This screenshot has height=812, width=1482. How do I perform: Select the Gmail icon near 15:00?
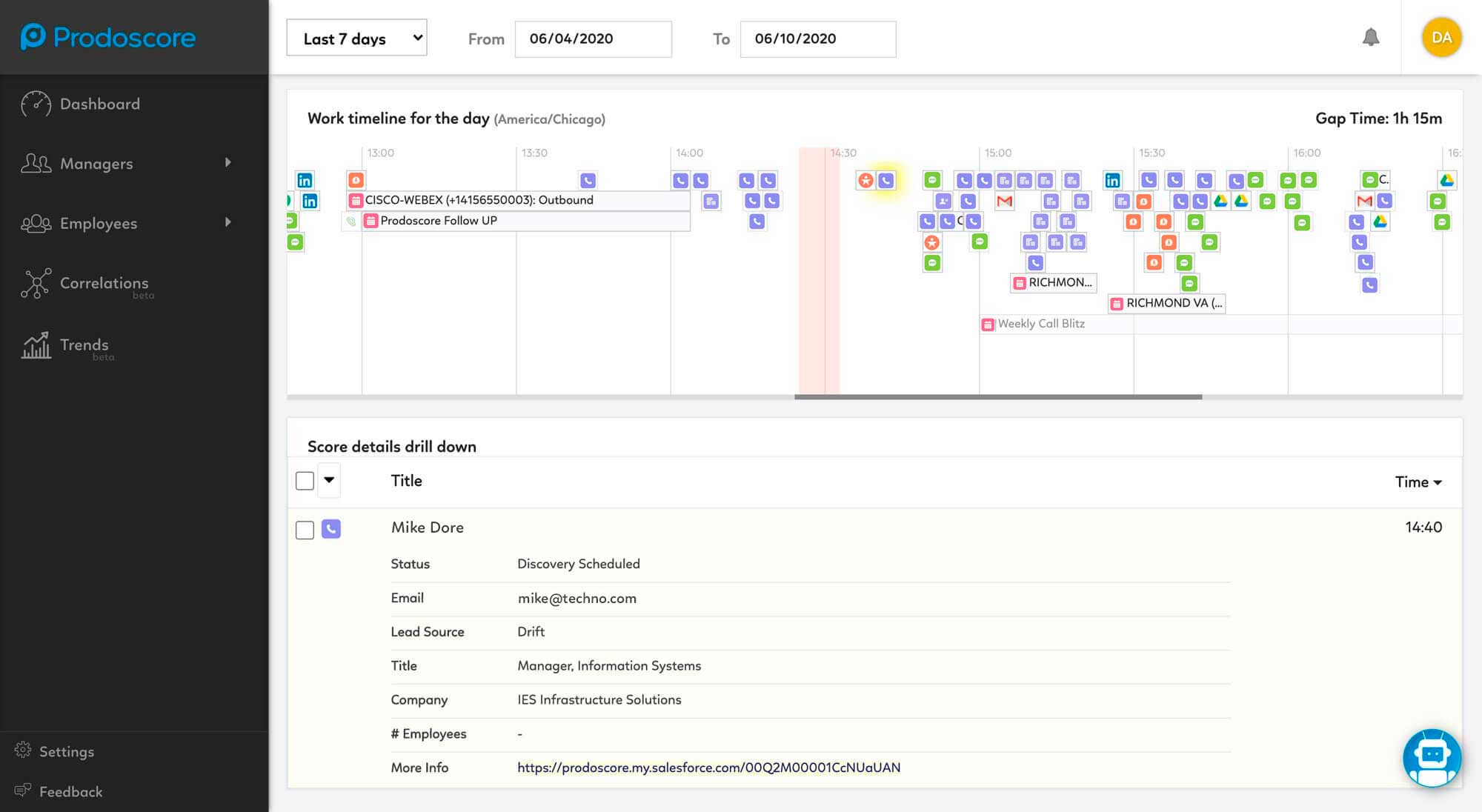[1004, 200]
